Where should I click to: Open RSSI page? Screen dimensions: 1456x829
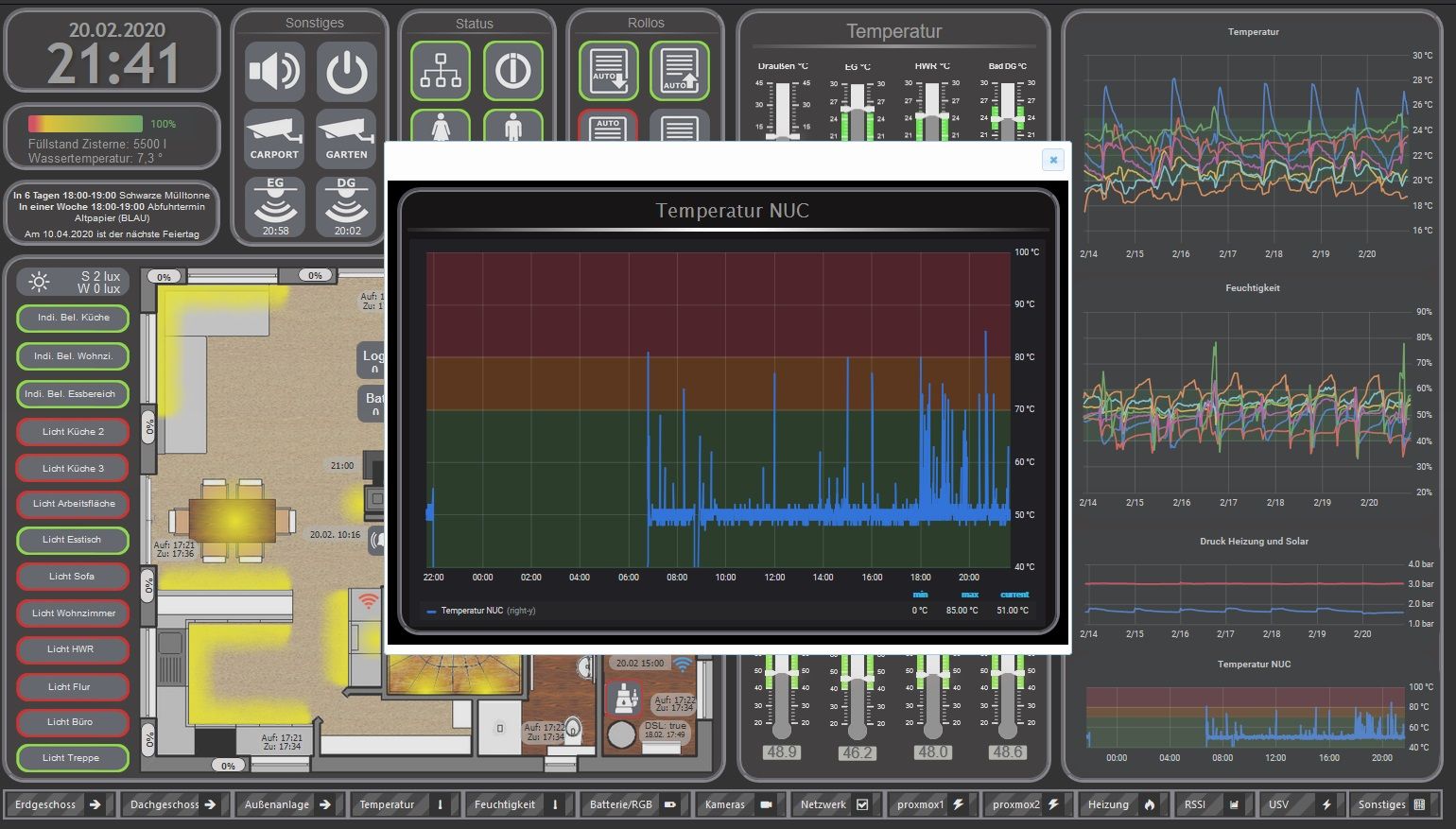(1214, 804)
